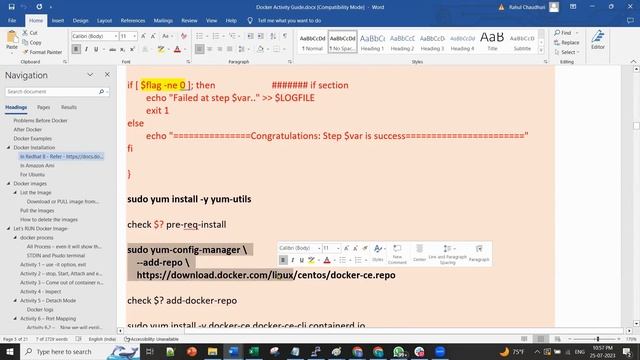Copy the selected text via ribbon
This screenshot has width=640, height=360.
click(32, 42)
